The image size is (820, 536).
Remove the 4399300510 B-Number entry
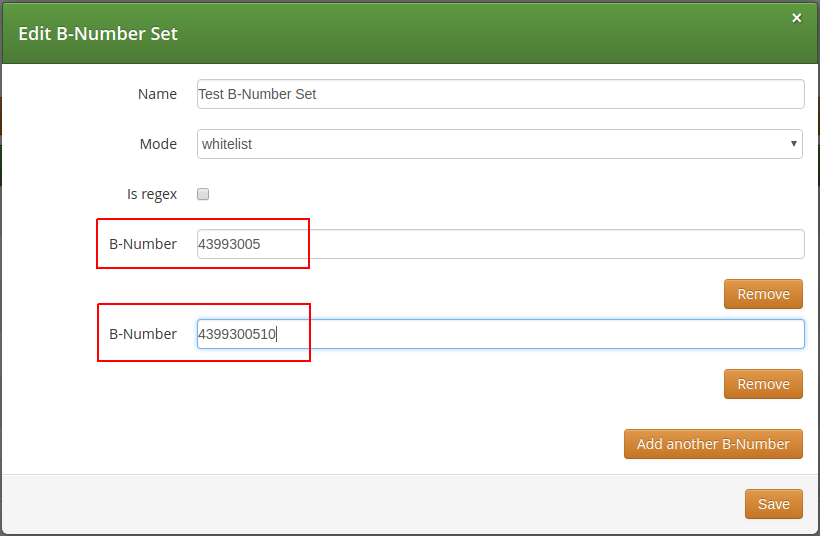point(763,384)
